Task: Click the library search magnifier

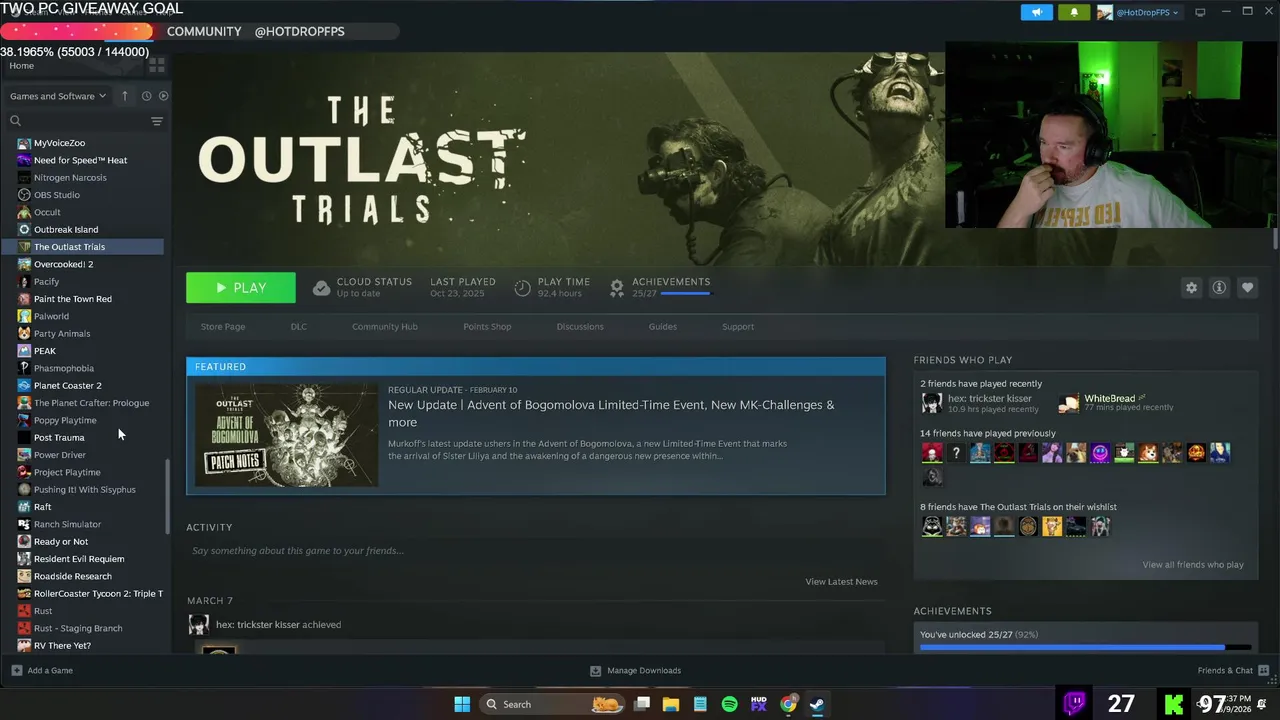Action: point(15,121)
